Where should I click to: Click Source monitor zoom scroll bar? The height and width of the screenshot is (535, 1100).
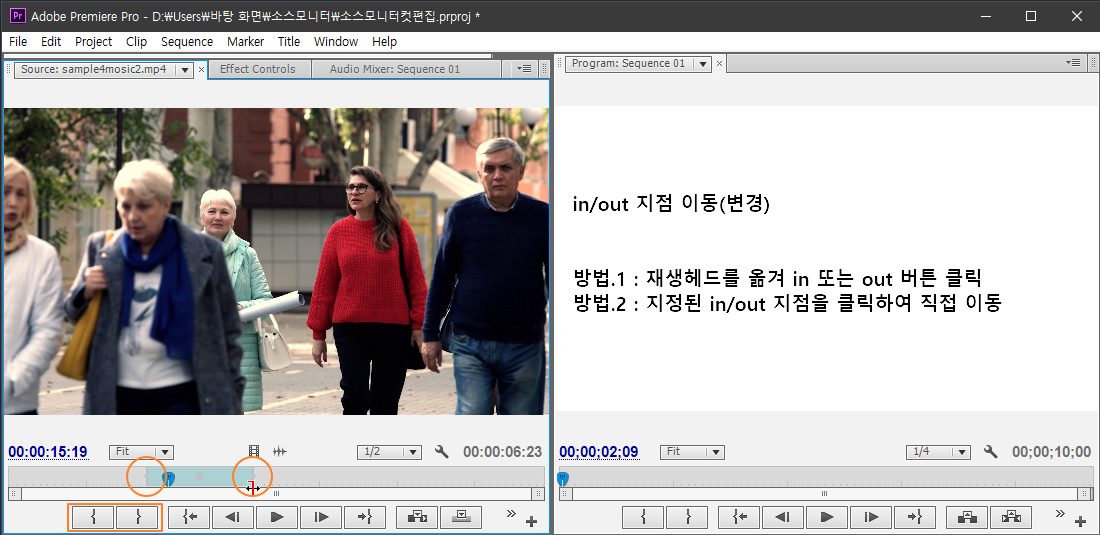tap(276, 494)
